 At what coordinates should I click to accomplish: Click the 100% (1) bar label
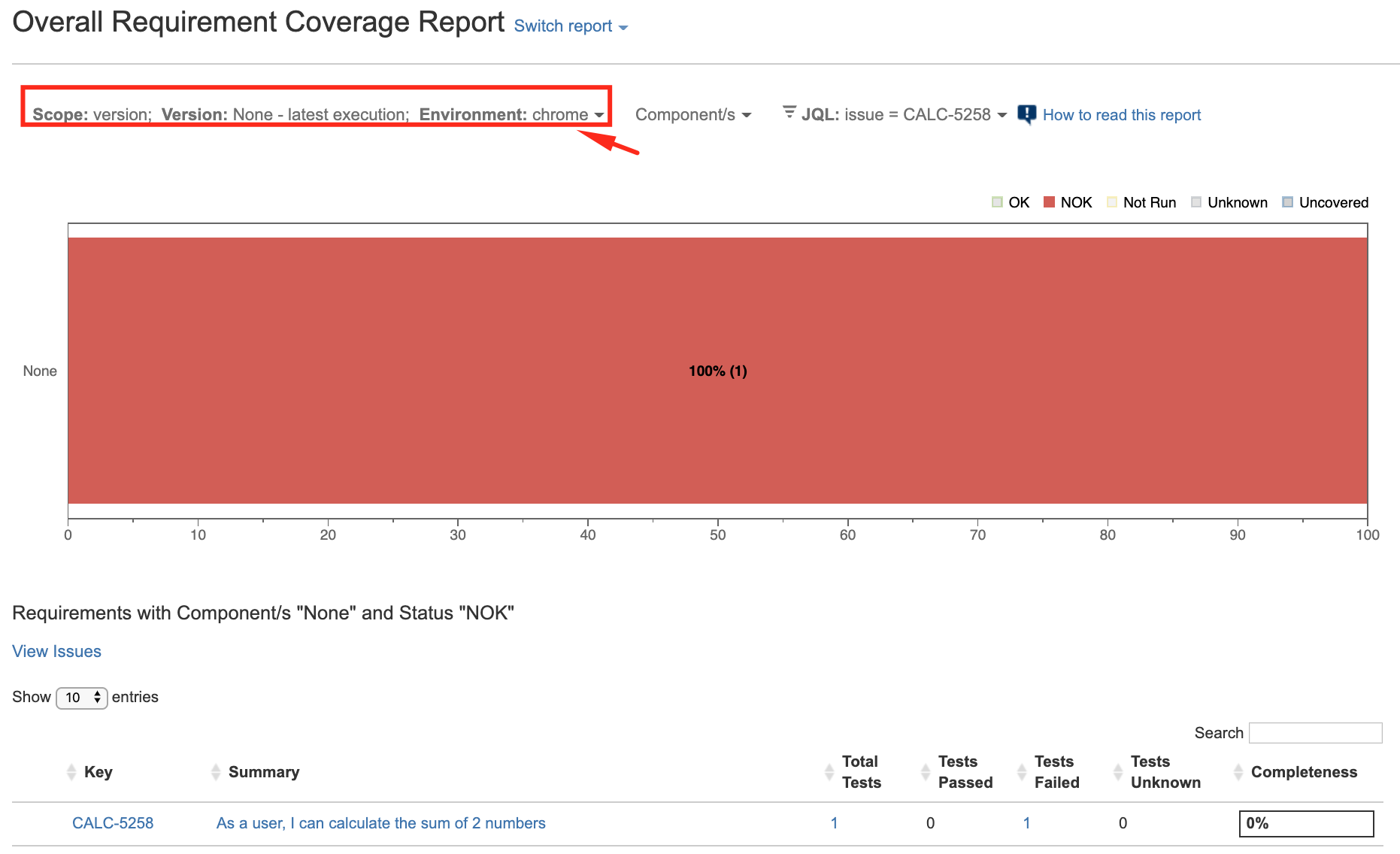click(718, 371)
